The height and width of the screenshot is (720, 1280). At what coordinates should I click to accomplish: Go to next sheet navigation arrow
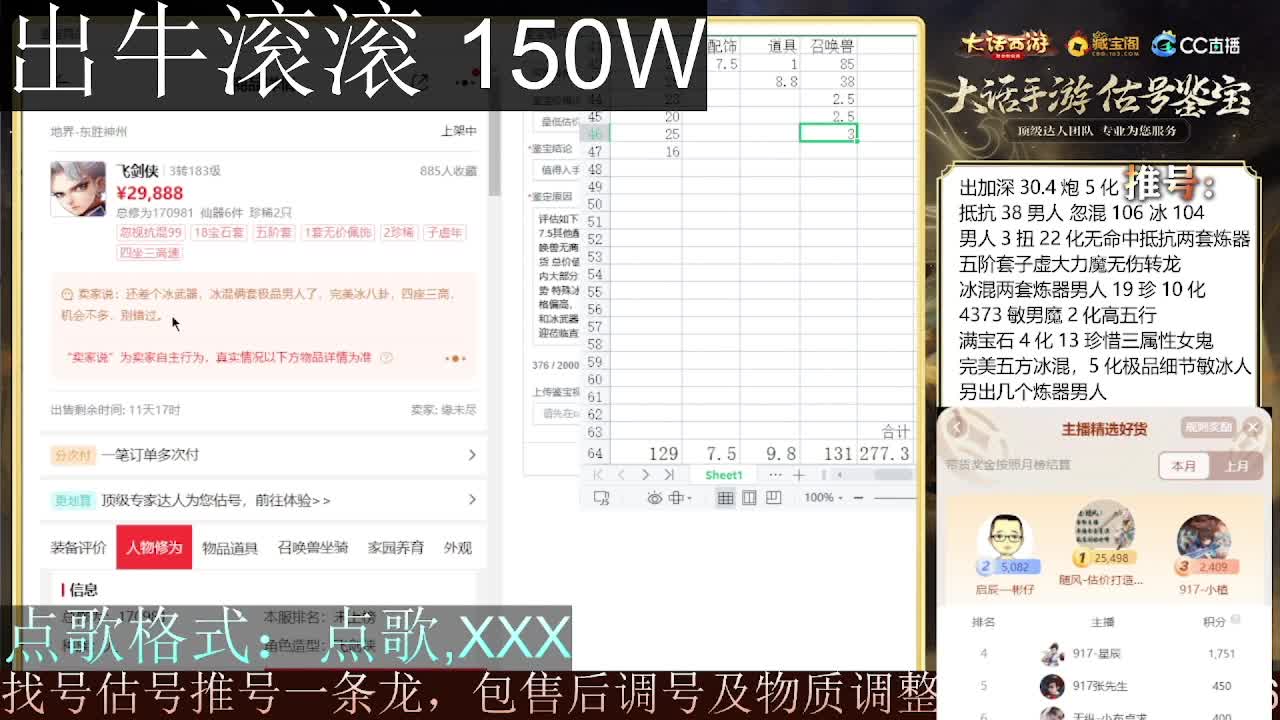click(x=645, y=475)
